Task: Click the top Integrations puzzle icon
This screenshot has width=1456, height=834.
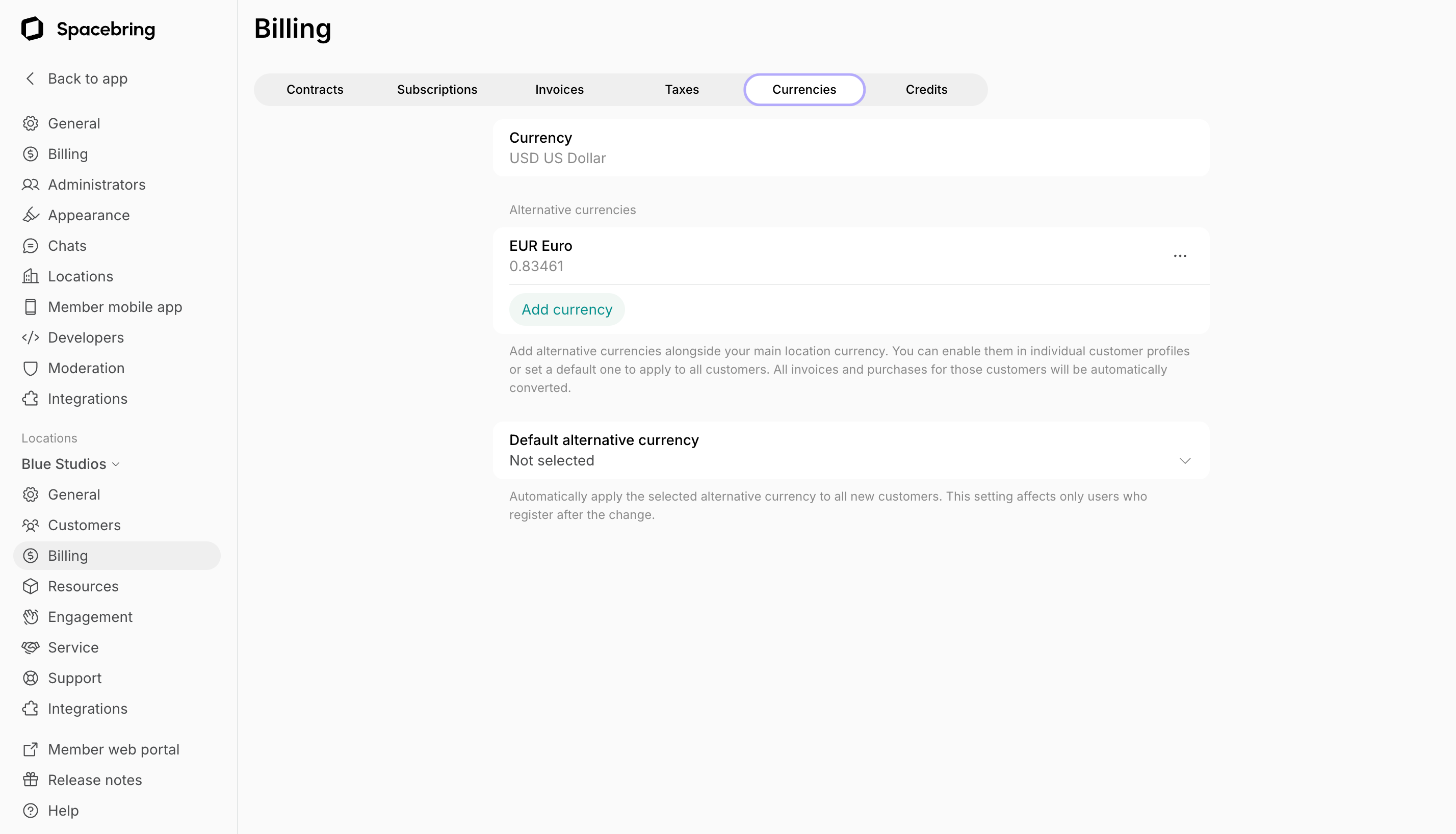Action: (x=31, y=399)
